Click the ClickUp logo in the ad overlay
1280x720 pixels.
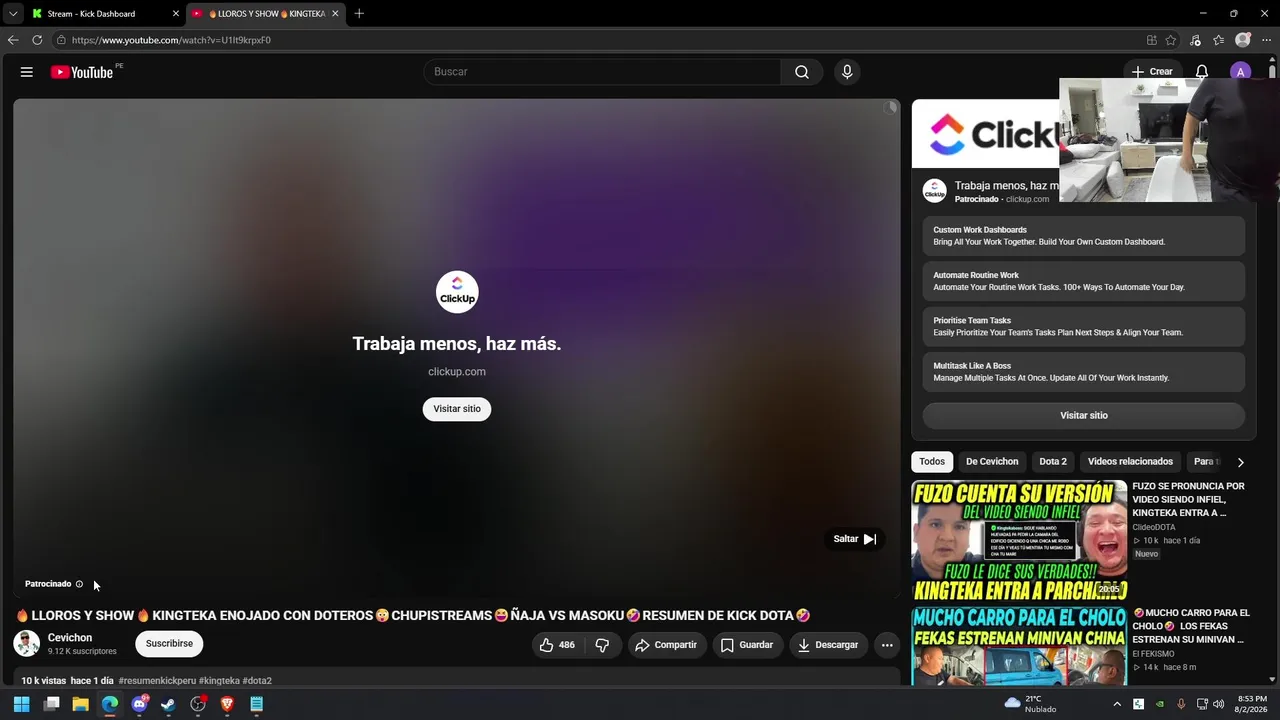tap(457, 292)
